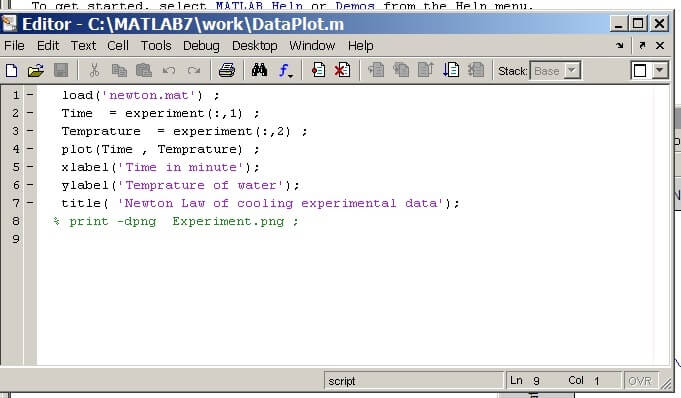The width and height of the screenshot is (681, 398).
Task: Click the commented print -dpng line
Action: tap(176, 222)
